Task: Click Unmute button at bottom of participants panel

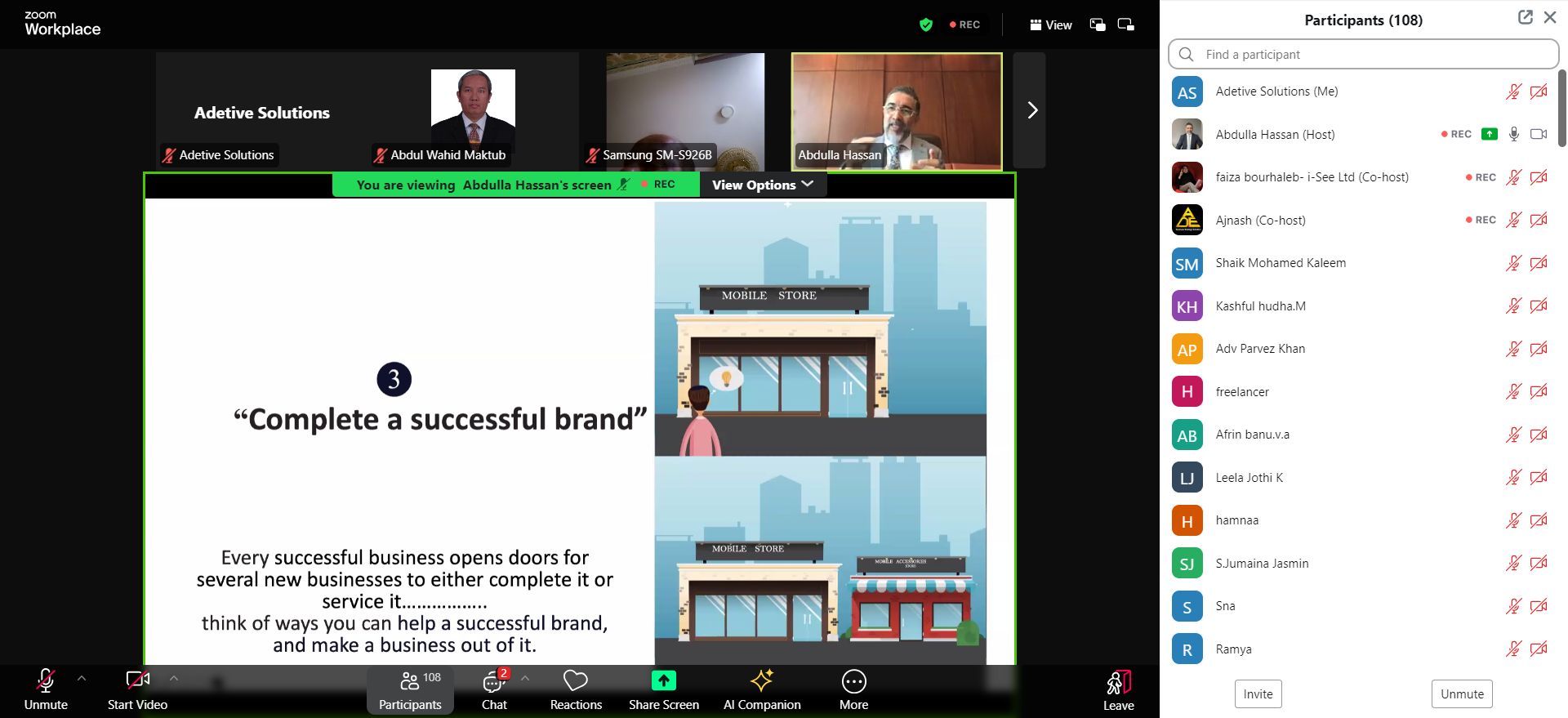Action: click(1462, 694)
